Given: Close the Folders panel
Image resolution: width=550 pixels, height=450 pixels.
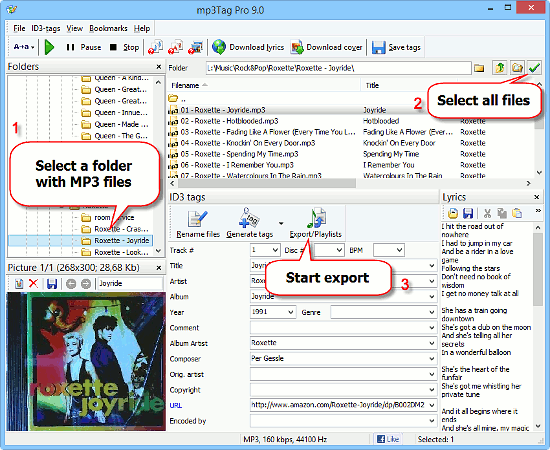Looking at the screenshot, I should 159,67.
